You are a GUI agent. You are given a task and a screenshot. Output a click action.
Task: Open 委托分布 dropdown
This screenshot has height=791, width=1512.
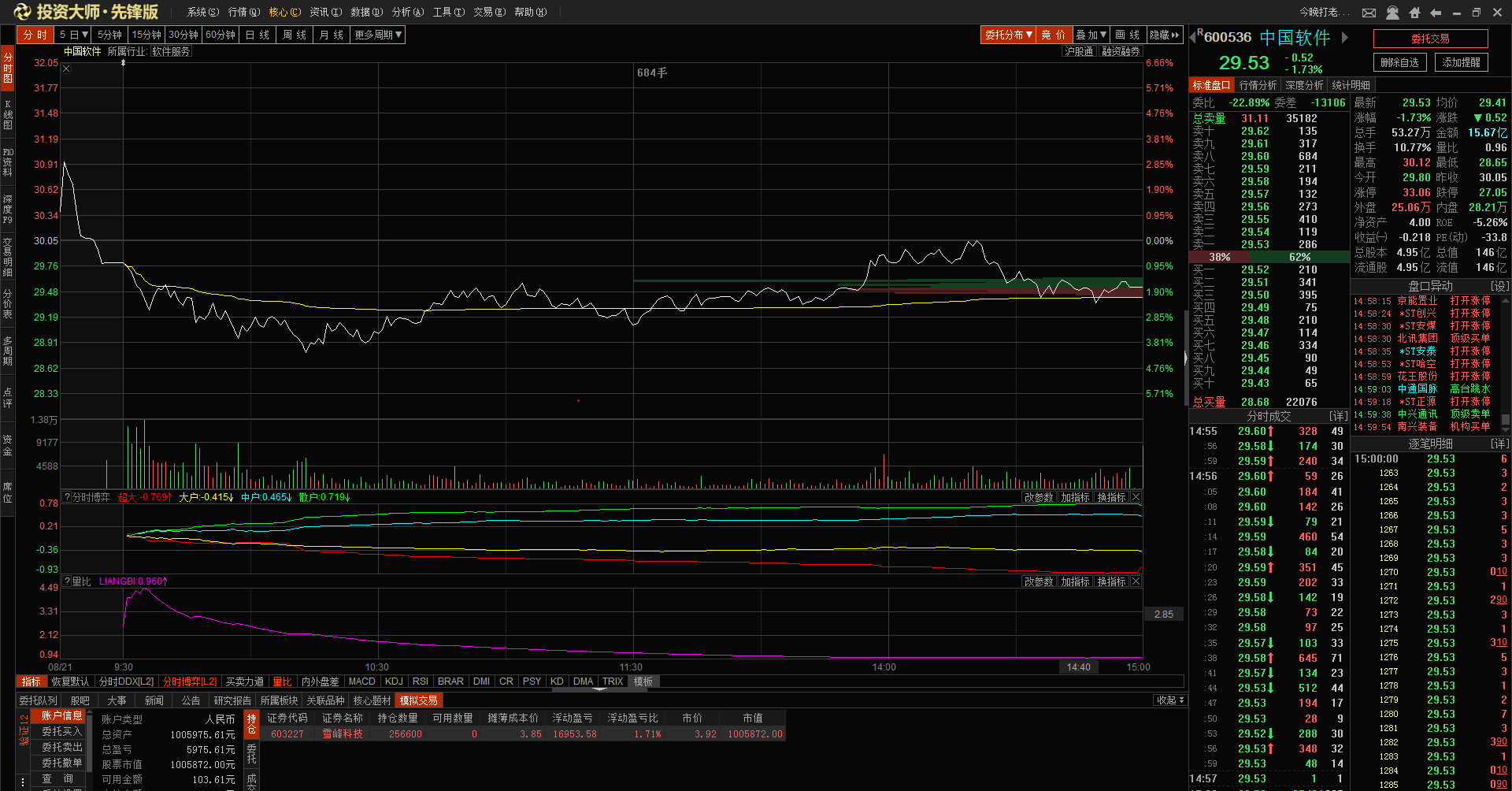coord(1008,35)
